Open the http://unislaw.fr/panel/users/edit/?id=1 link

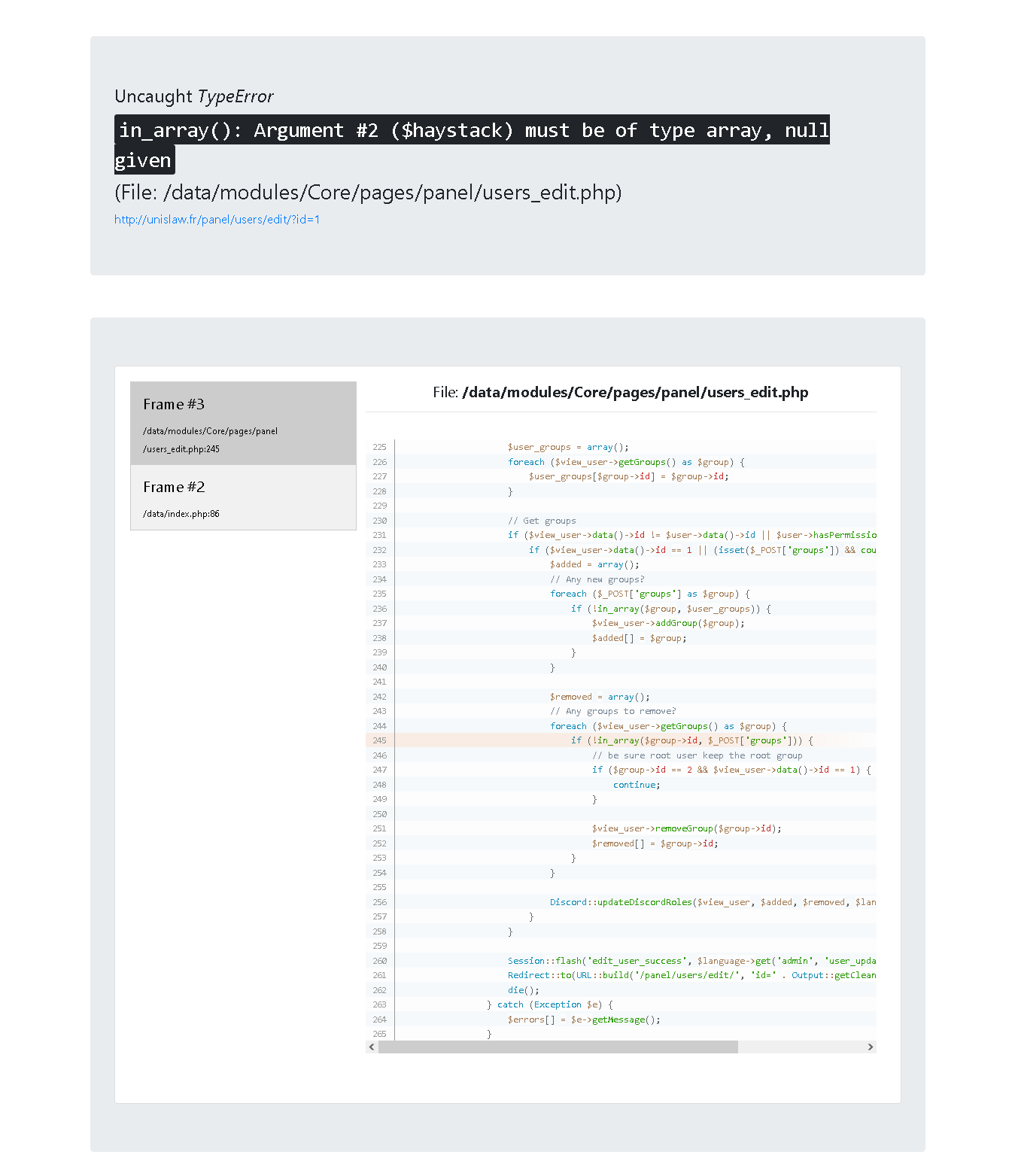coord(217,219)
